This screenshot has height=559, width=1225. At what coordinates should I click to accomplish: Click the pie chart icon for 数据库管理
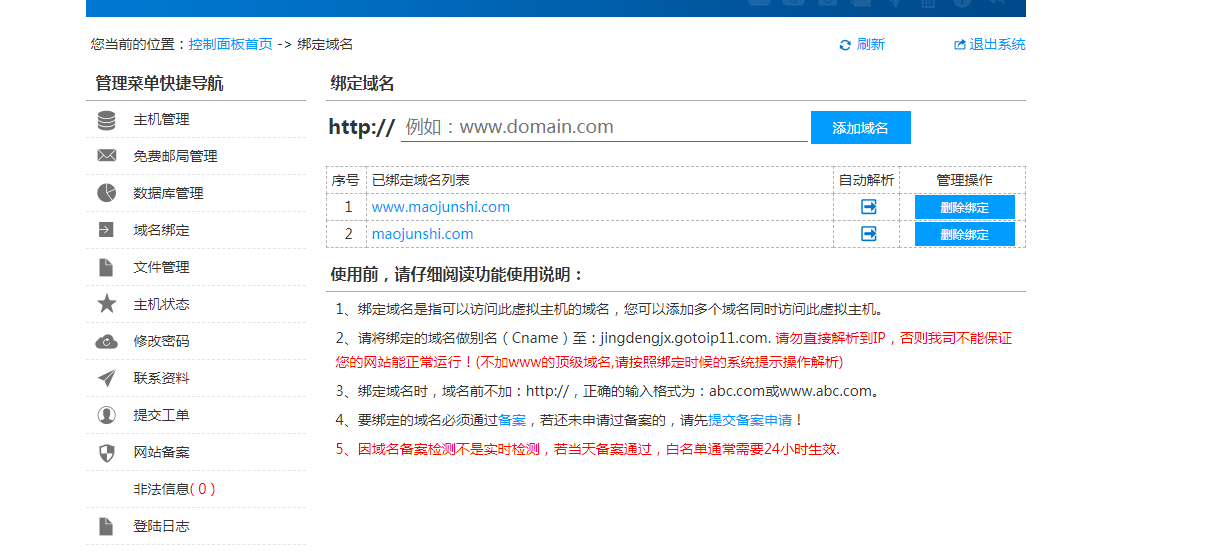pyautogui.click(x=106, y=193)
